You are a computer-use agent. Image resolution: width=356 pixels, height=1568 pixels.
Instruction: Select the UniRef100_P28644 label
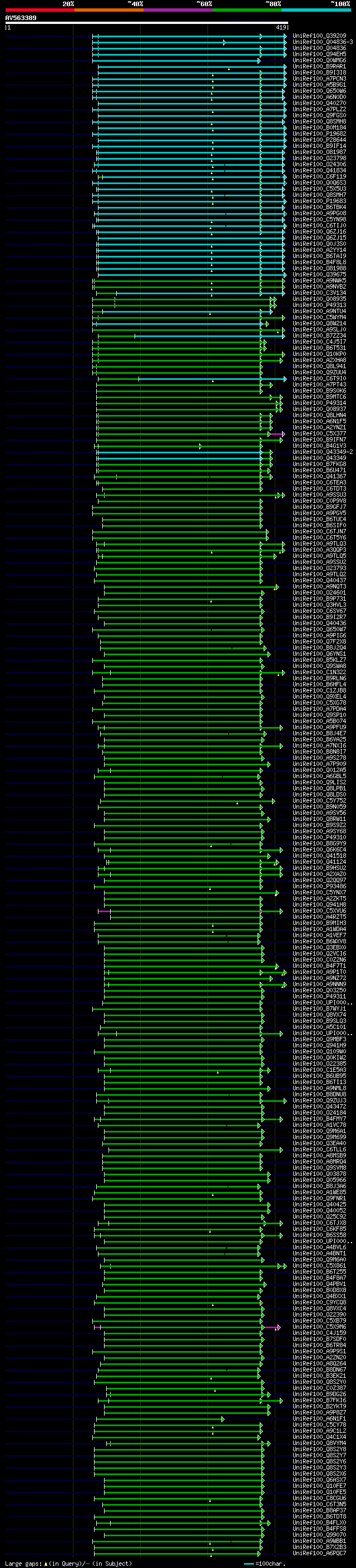(x=319, y=140)
